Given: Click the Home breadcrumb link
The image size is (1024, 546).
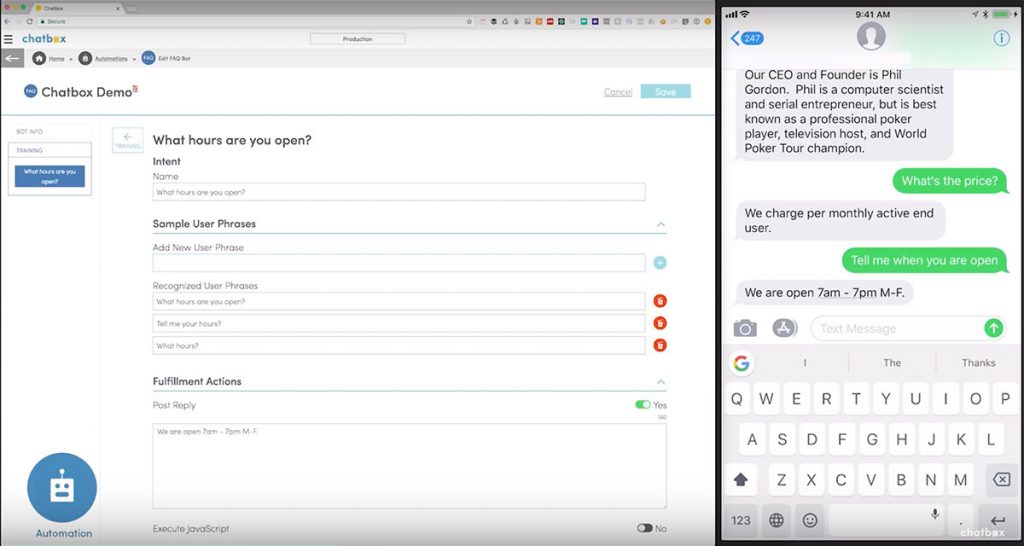Looking at the screenshot, I should click(x=56, y=59).
